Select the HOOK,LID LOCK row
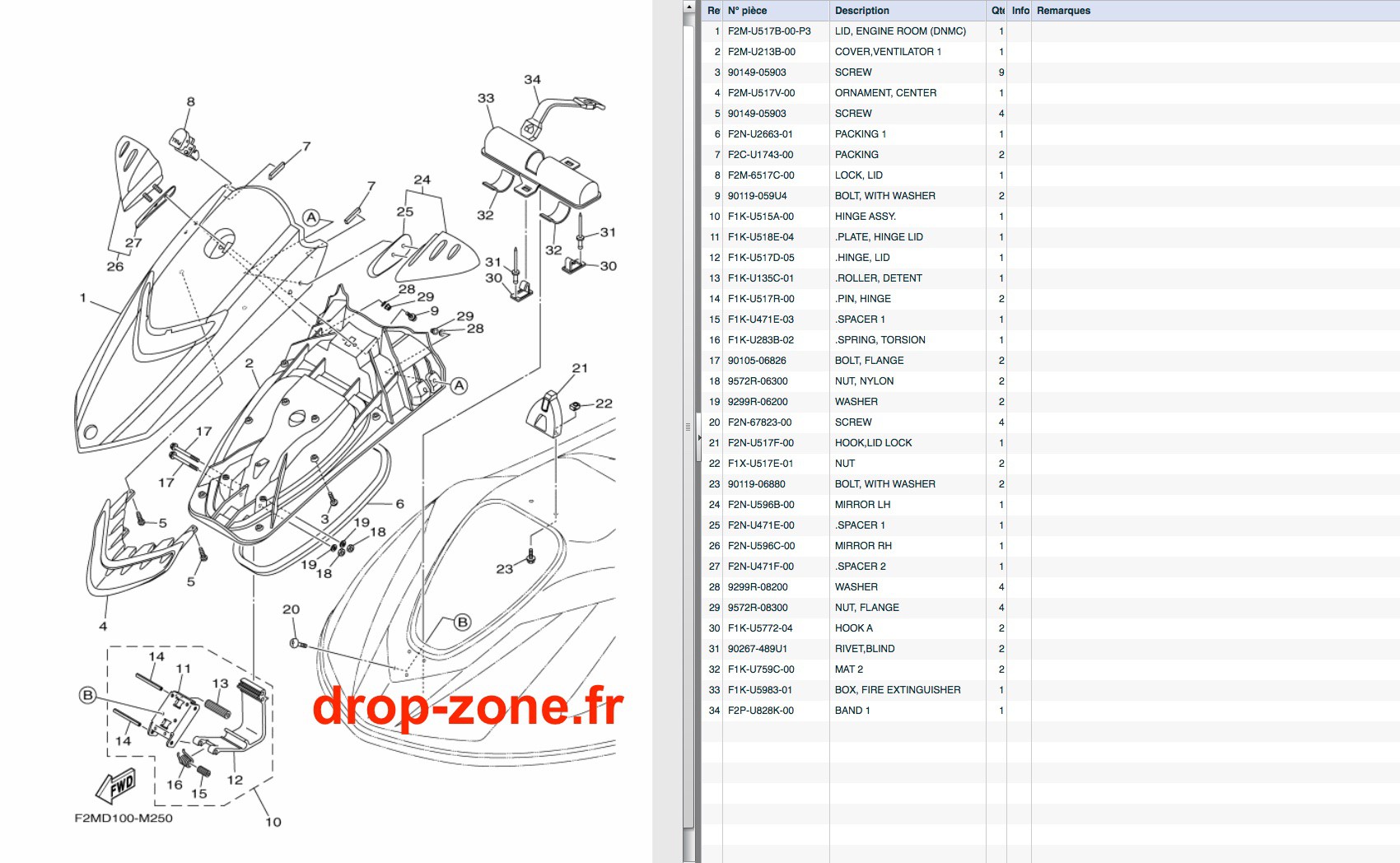The height and width of the screenshot is (863, 1400). pos(1050,443)
